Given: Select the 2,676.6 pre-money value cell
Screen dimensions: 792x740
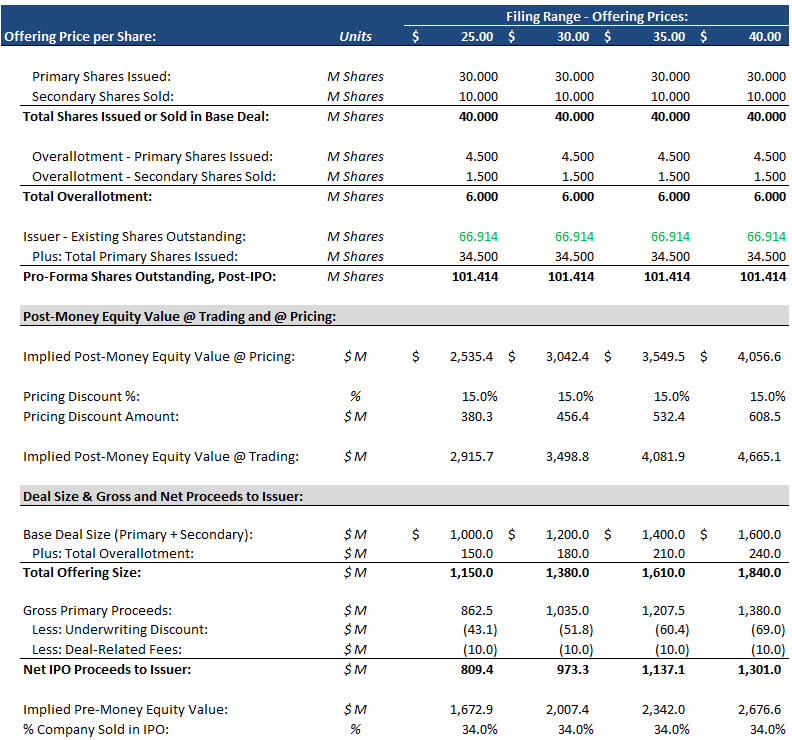Looking at the screenshot, I should 759,710.
